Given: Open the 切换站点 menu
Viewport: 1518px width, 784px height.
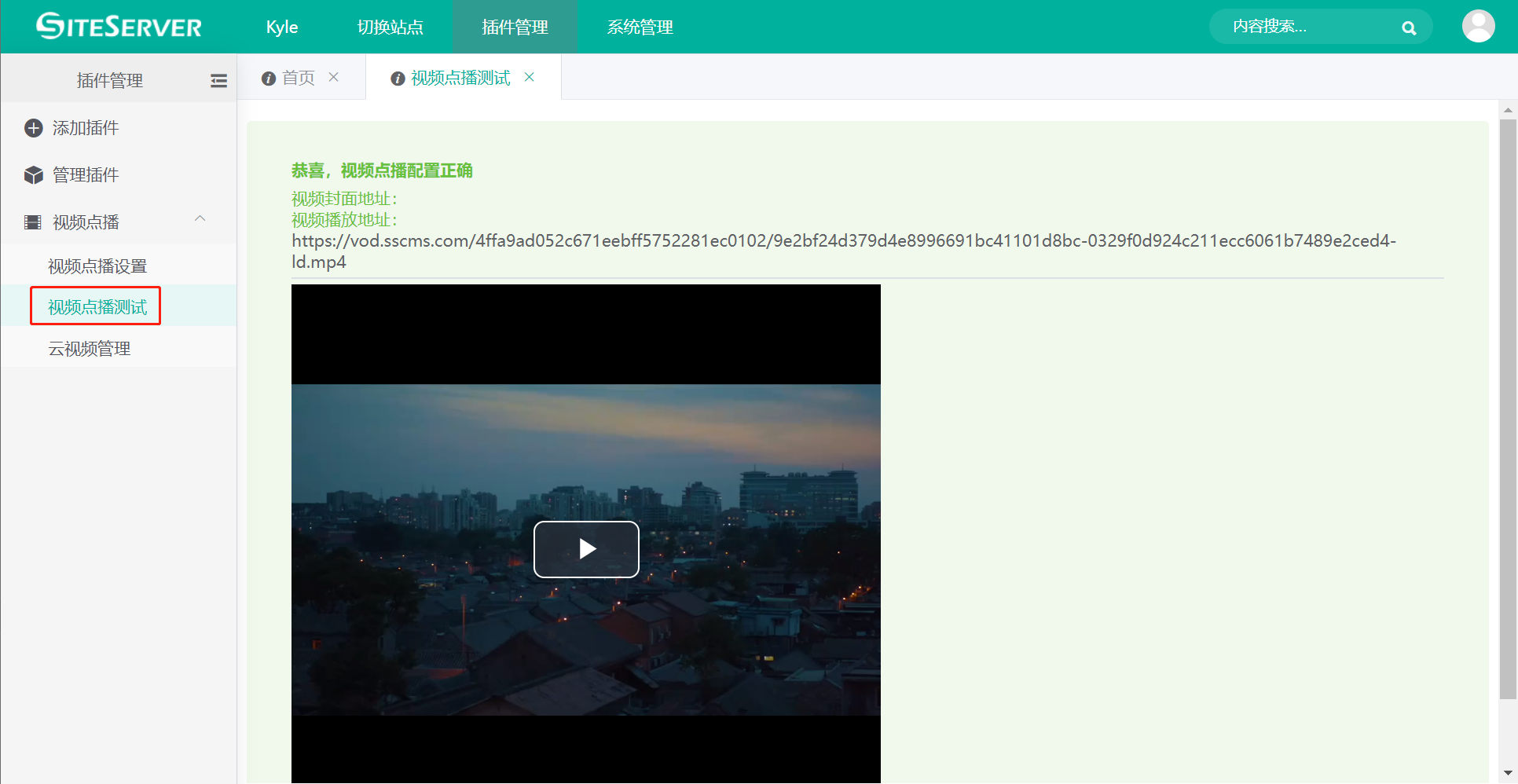Looking at the screenshot, I should [x=390, y=27].
